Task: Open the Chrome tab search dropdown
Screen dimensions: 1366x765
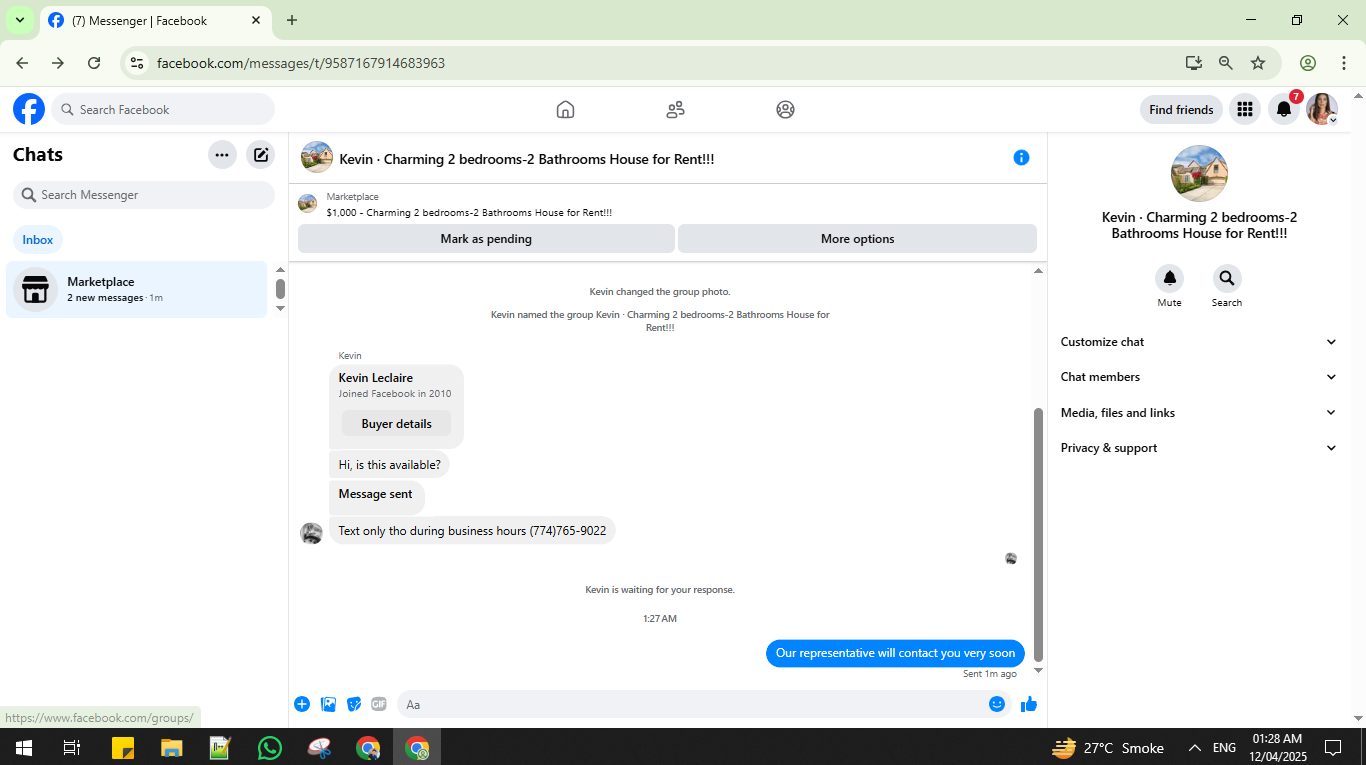Action: [20, 20]
